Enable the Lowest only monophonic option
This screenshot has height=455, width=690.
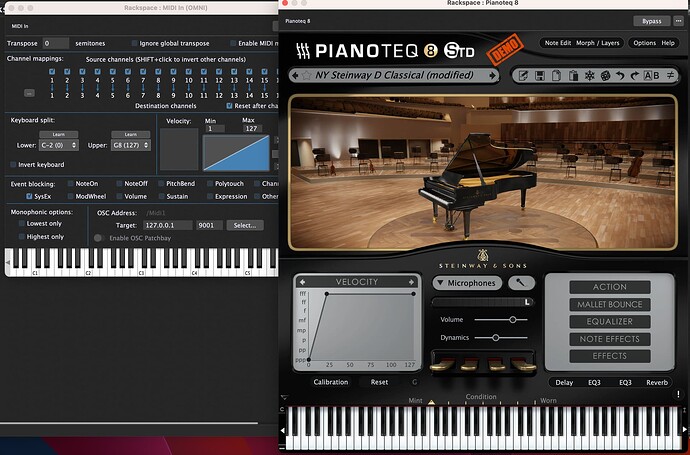coord(22,224)
